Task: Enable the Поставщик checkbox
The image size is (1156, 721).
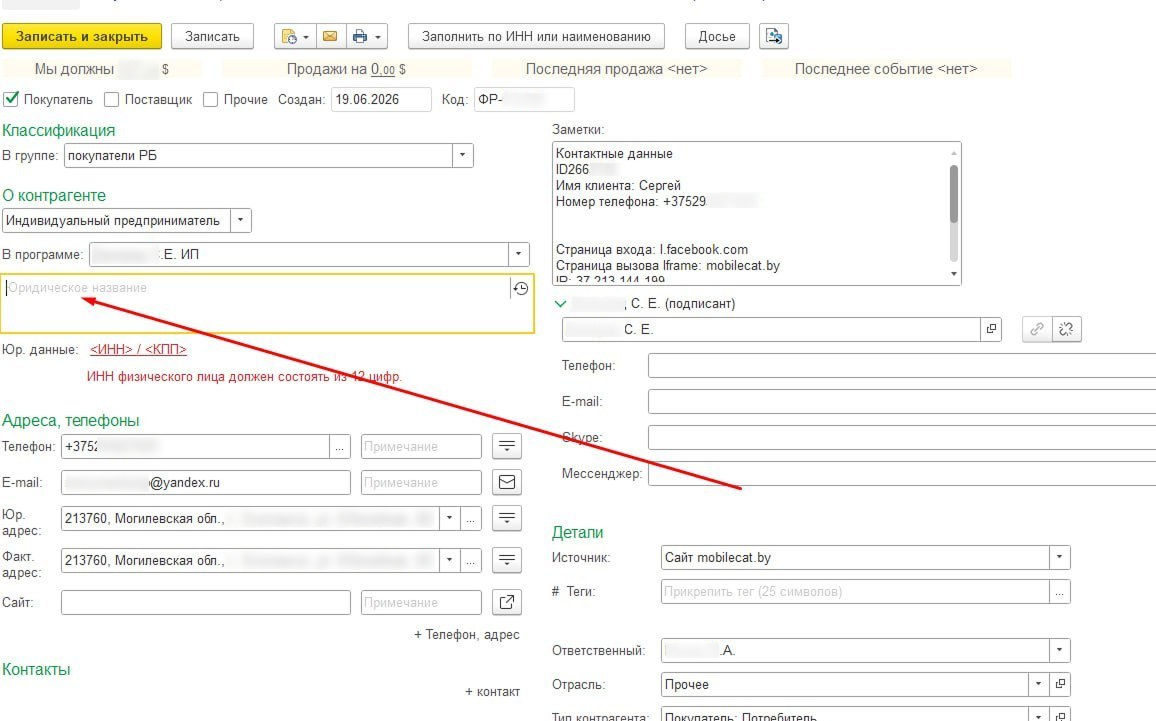Action: pyautogui.click(x=111, y=100)
